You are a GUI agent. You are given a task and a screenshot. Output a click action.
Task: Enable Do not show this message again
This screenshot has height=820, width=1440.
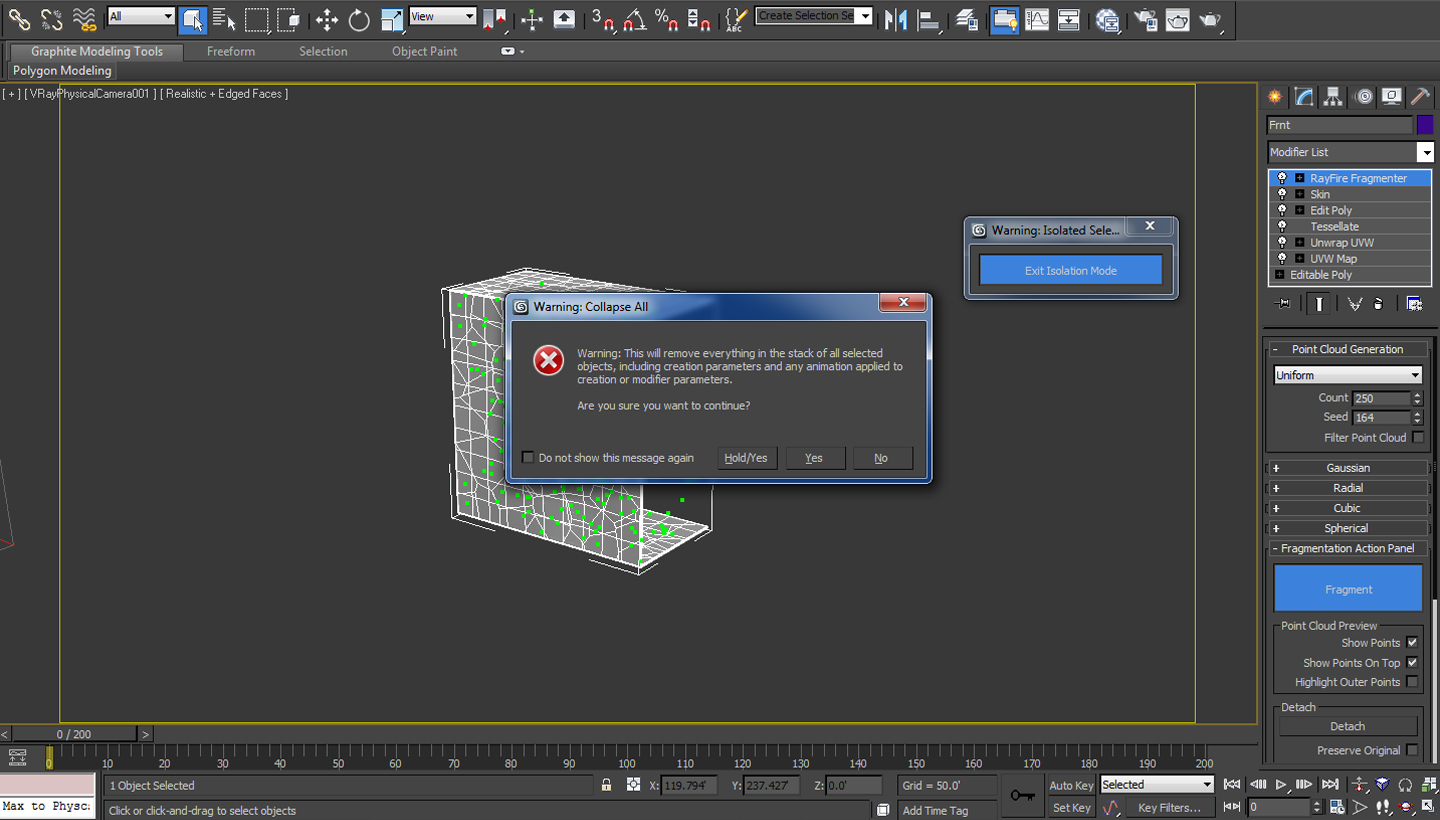[528, 458]
